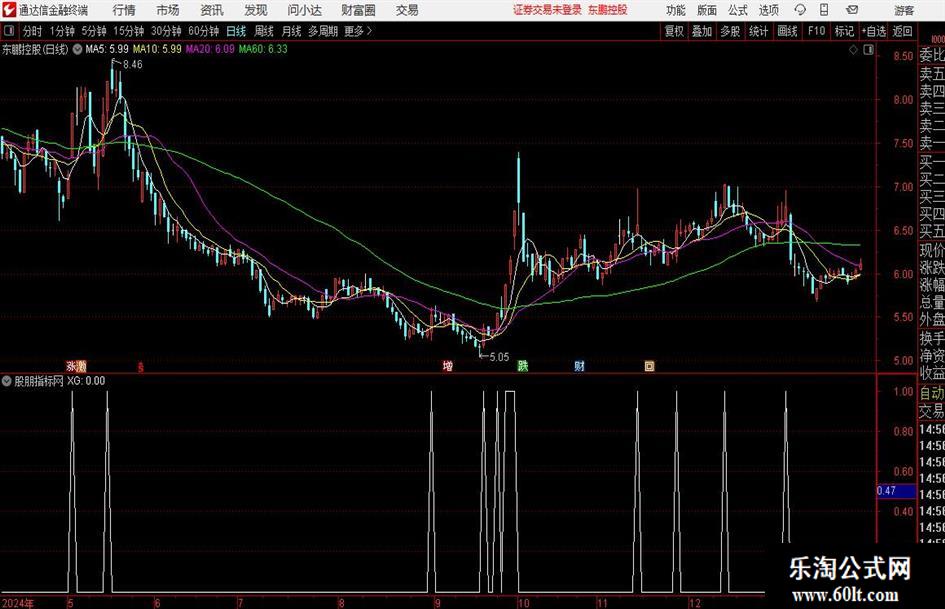Click the 财 blue event marker
The image size is (945, 609).
click(579, 365)
